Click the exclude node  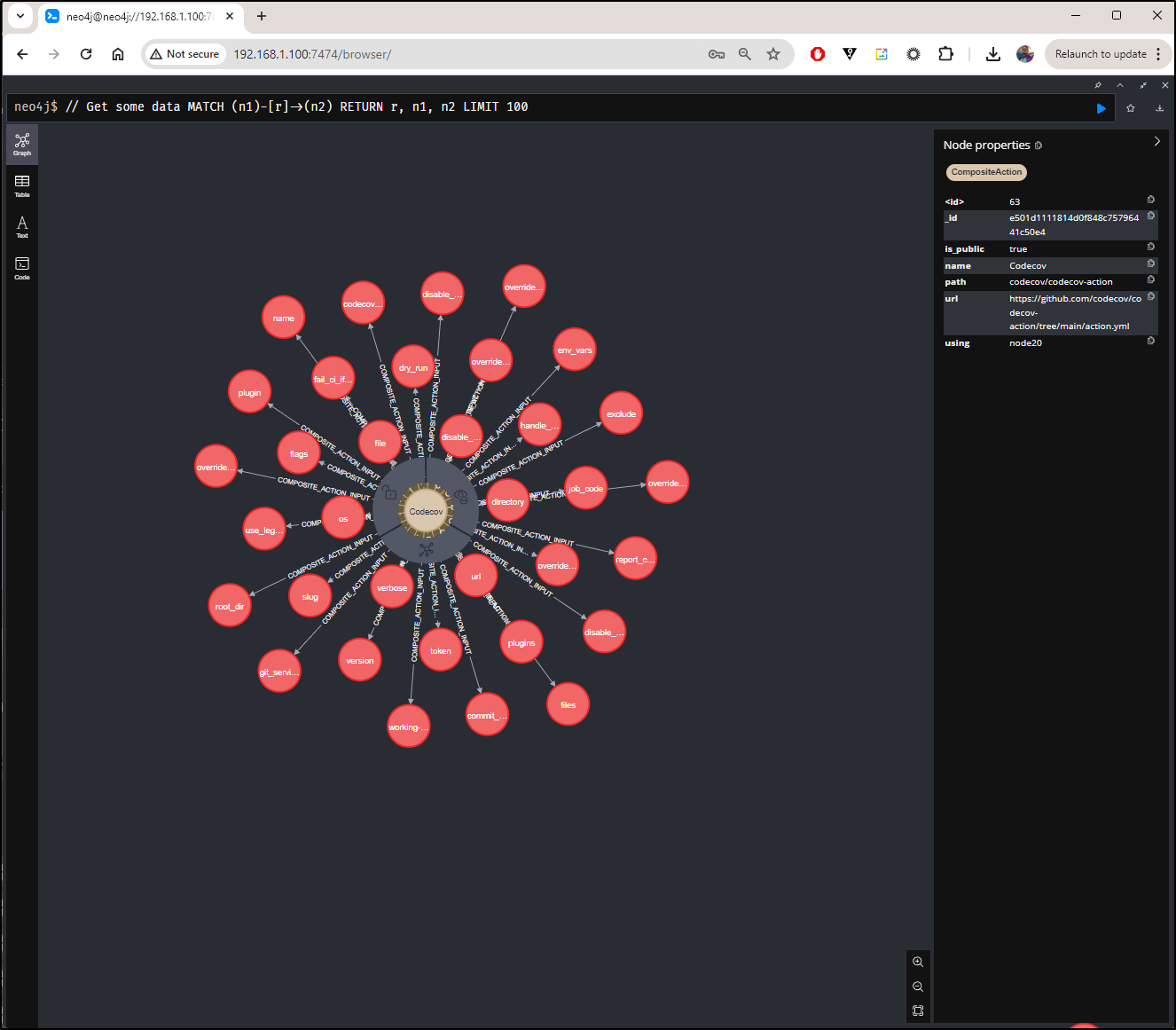point(621,413)
